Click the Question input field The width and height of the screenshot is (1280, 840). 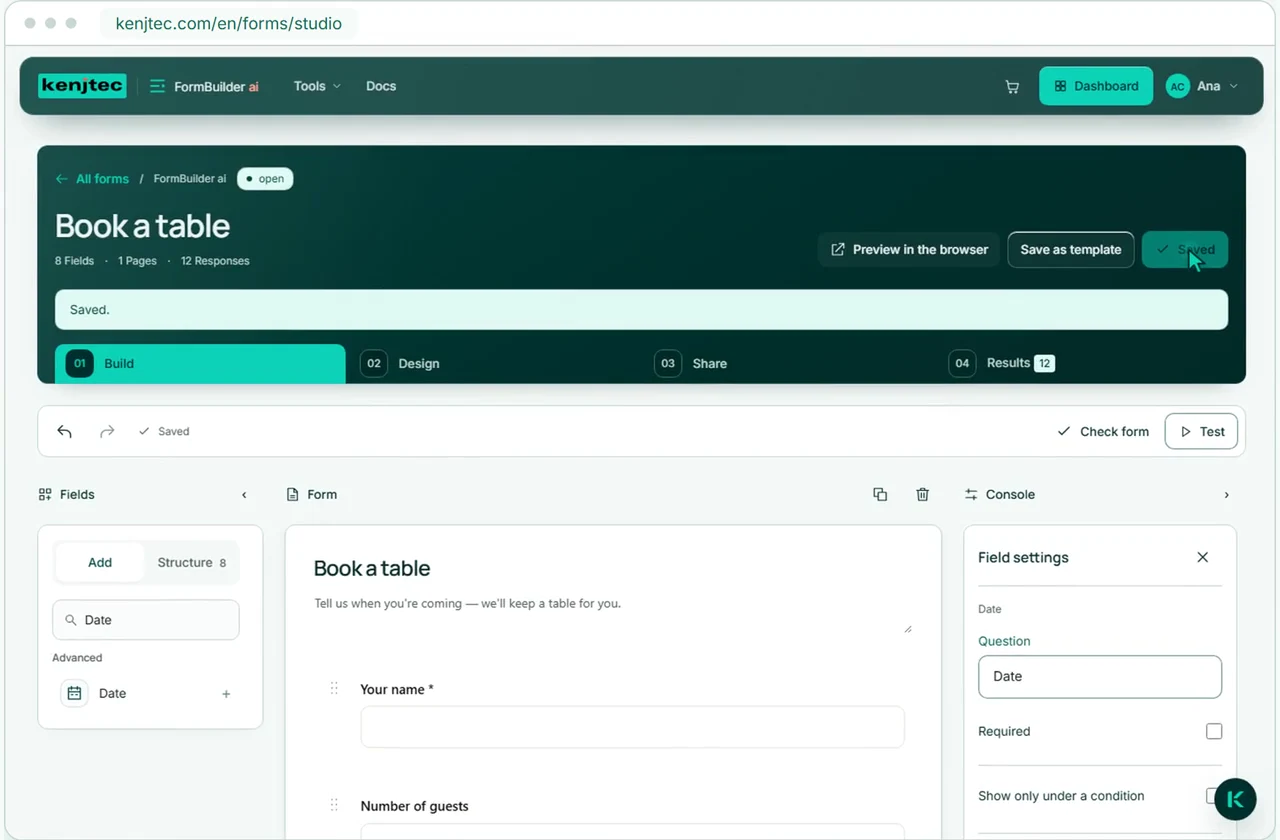(x=1100, y=677)
